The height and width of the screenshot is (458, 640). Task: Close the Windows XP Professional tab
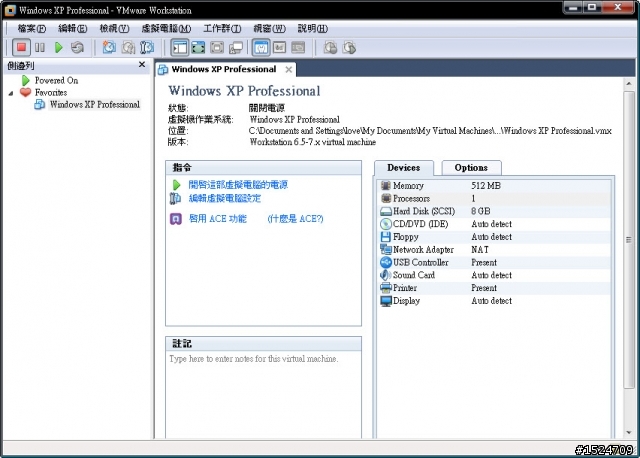(x=289, y=70)
